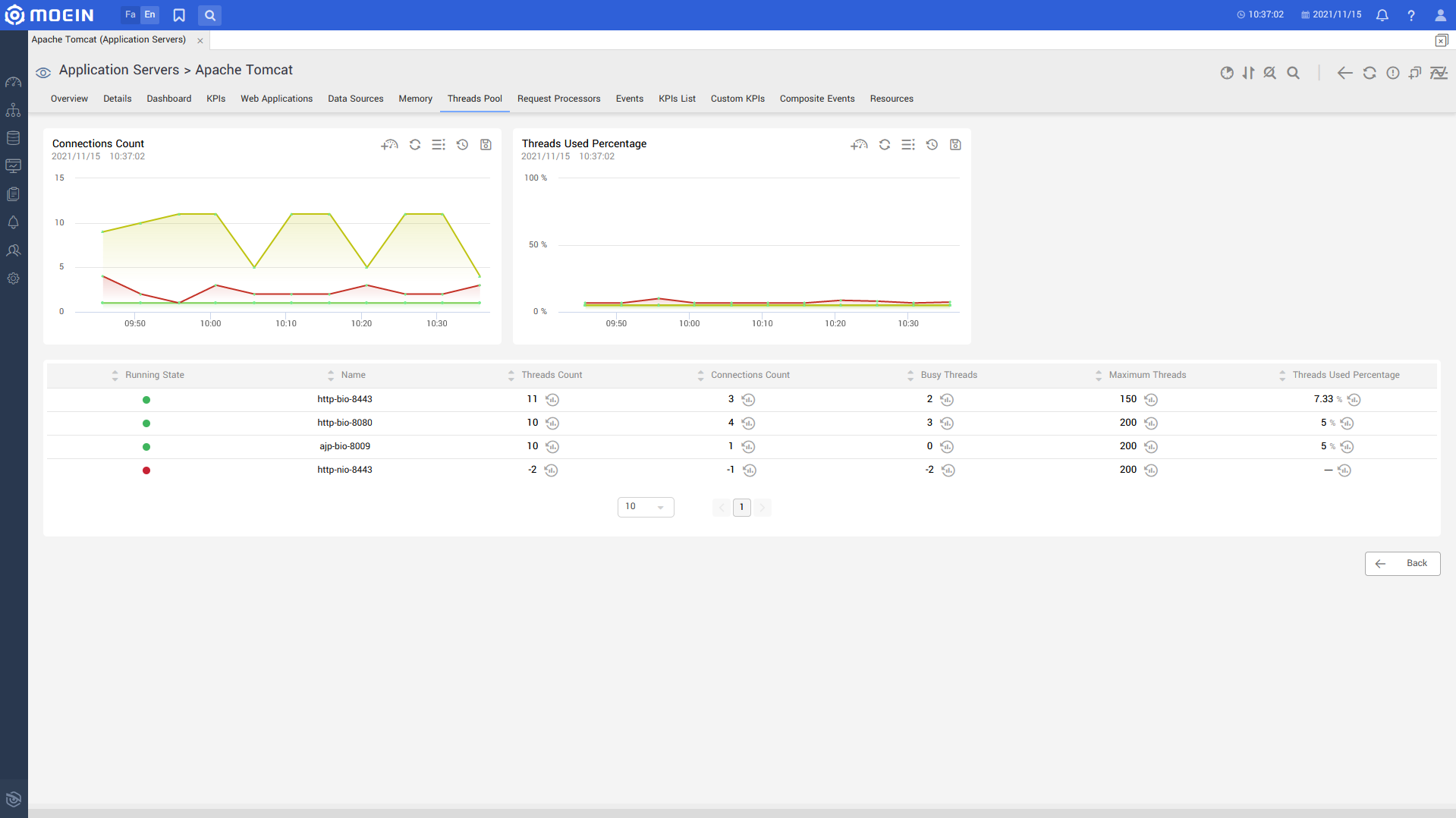The image size is (1456, 818).
Task: Click the add-window icon in page toolbar
Action: point(1415,73)
